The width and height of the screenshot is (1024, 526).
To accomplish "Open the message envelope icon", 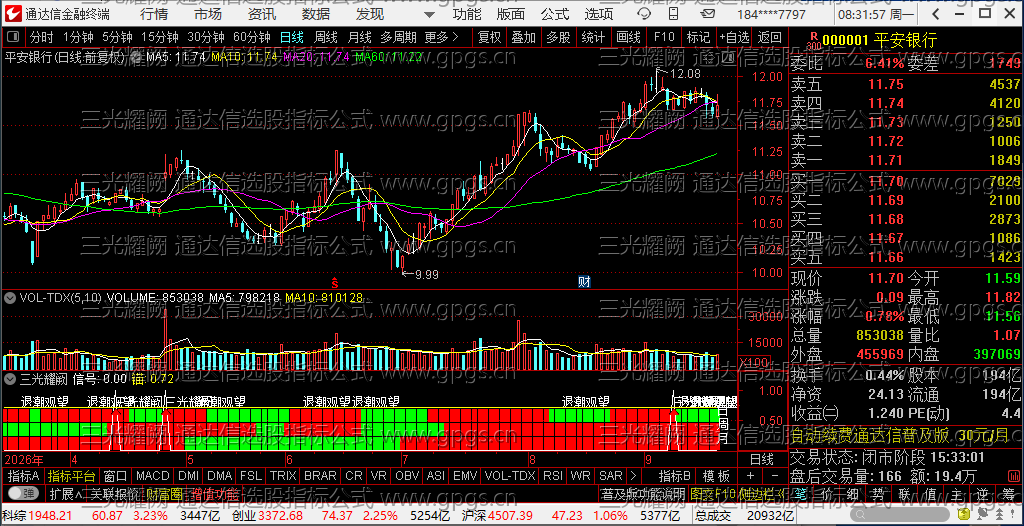I will click(708, 13).
